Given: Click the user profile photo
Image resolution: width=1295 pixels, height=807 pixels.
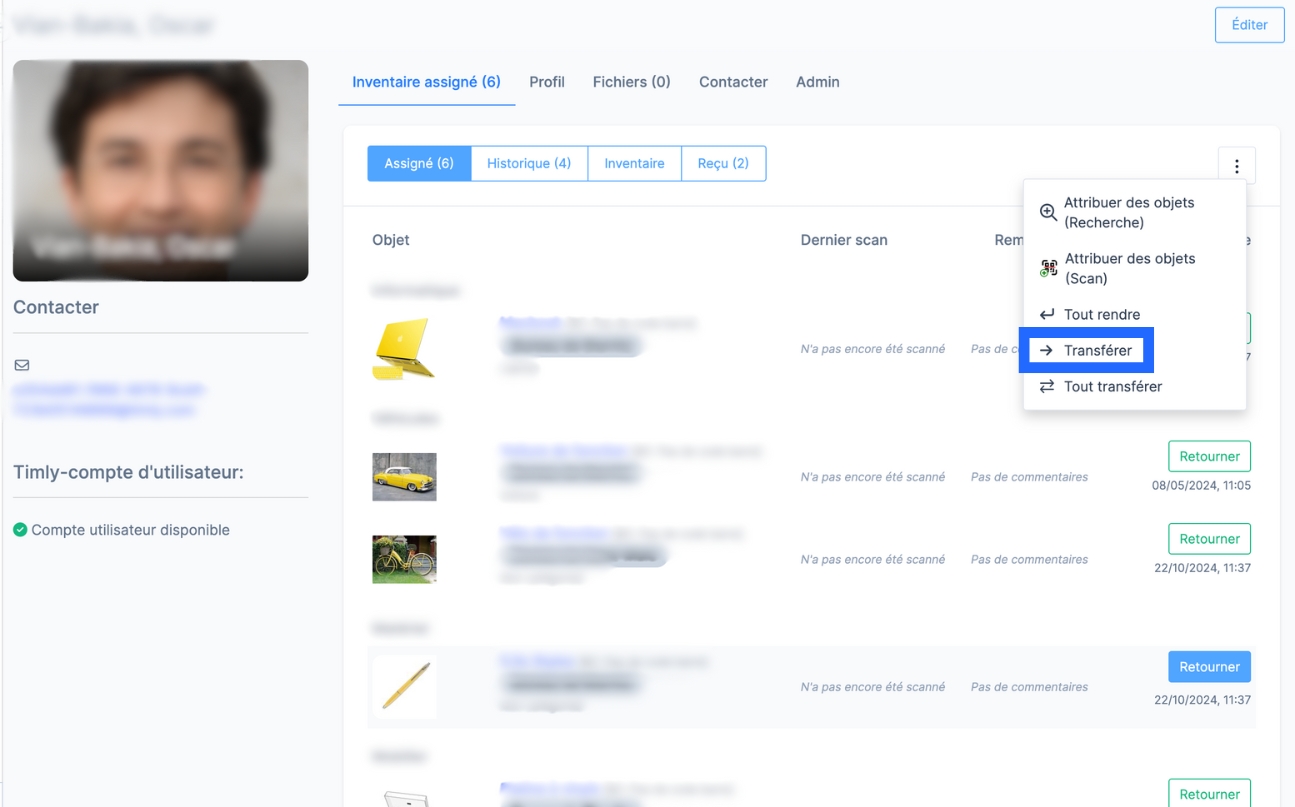Looking at the screenshot, I should (160, 170).
